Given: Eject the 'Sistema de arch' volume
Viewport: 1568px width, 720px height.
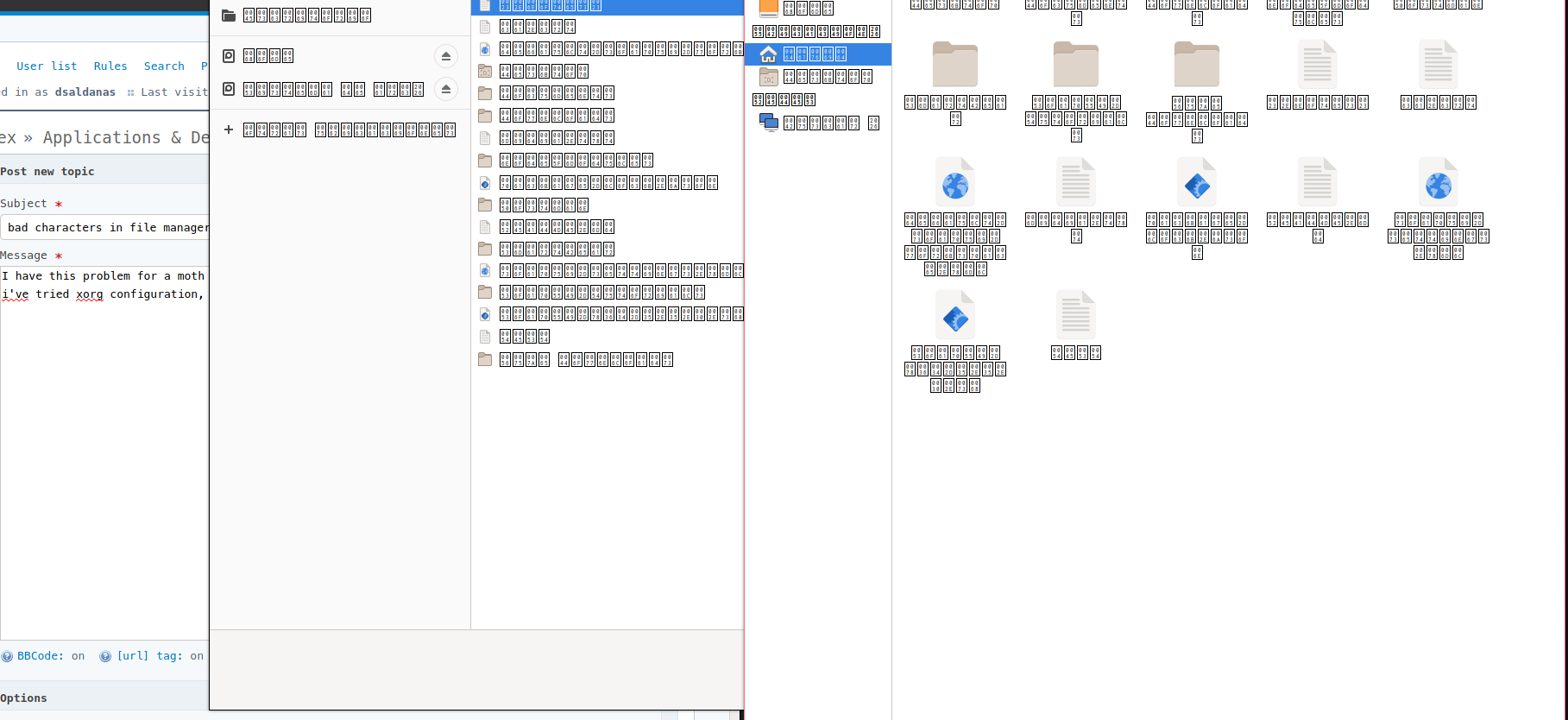Looking at the screenshot, I should [446, 89].
